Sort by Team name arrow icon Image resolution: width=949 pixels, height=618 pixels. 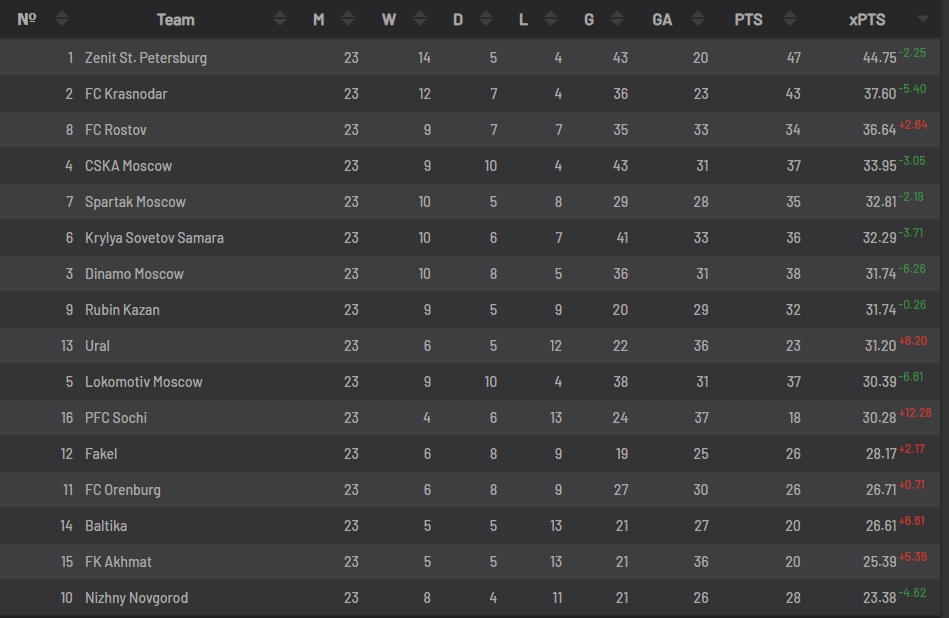point(280,19)
